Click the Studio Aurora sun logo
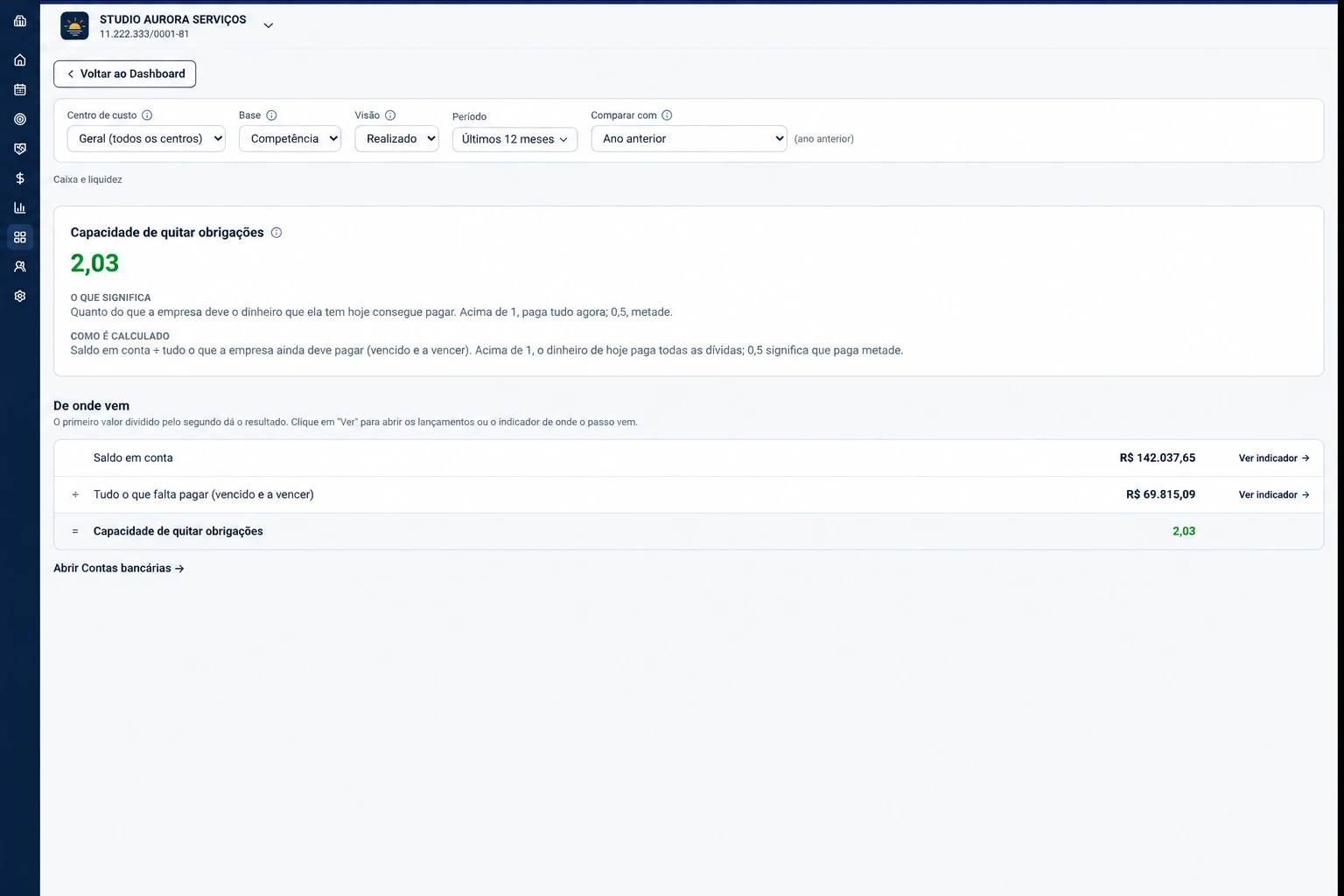The height and width of the screenshot is (896, 1344). 74,26
